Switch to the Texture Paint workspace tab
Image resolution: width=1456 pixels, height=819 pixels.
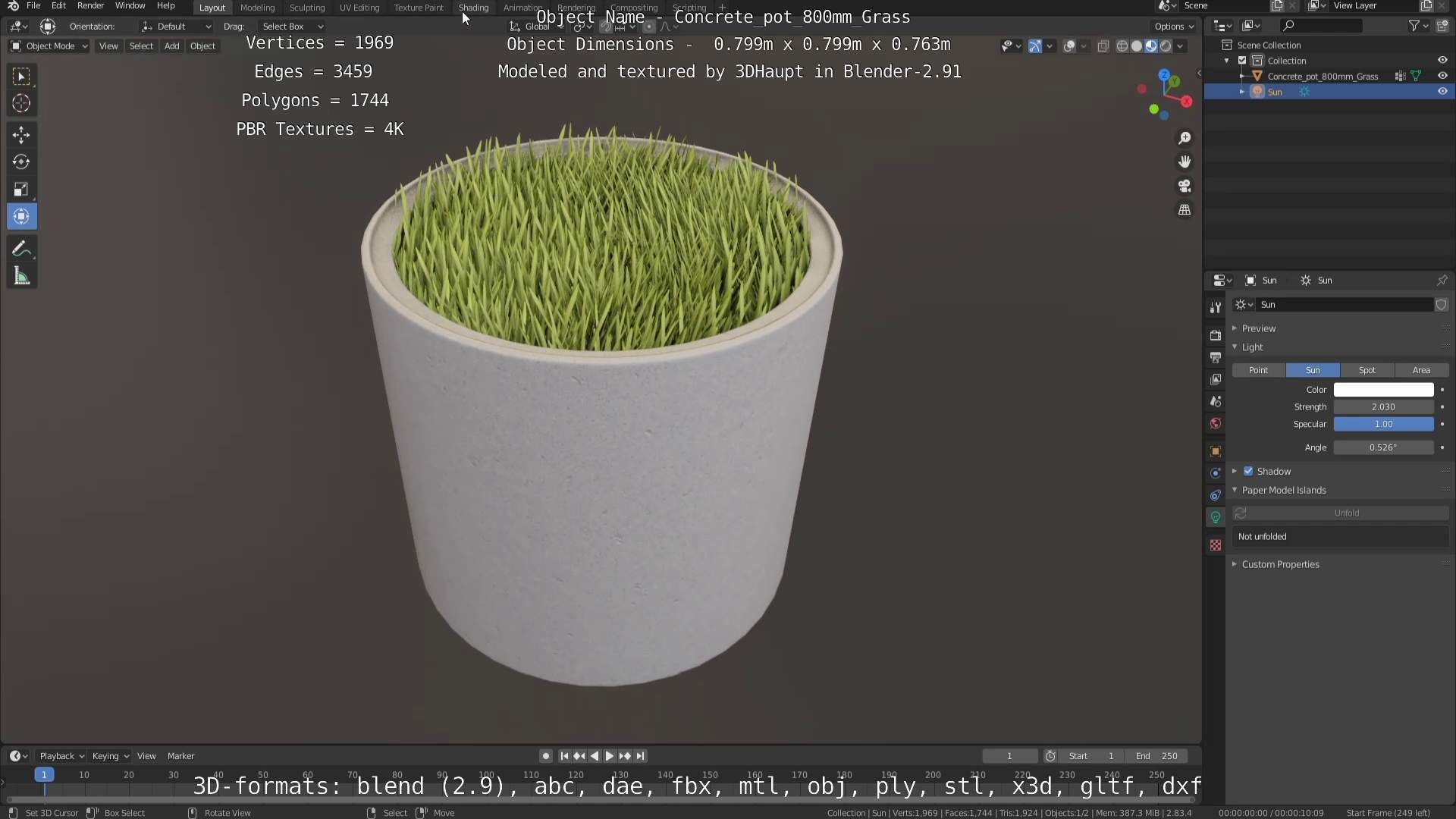419,8
